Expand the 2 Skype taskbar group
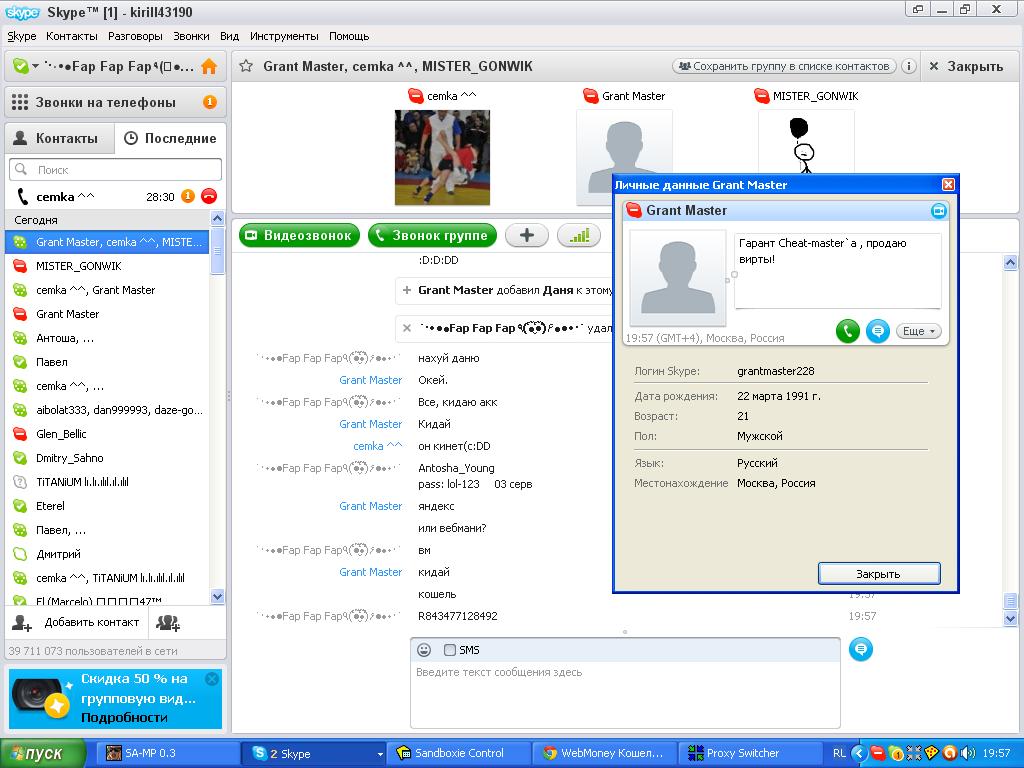This screenshot has height=768, width=1024. [313, 754]
